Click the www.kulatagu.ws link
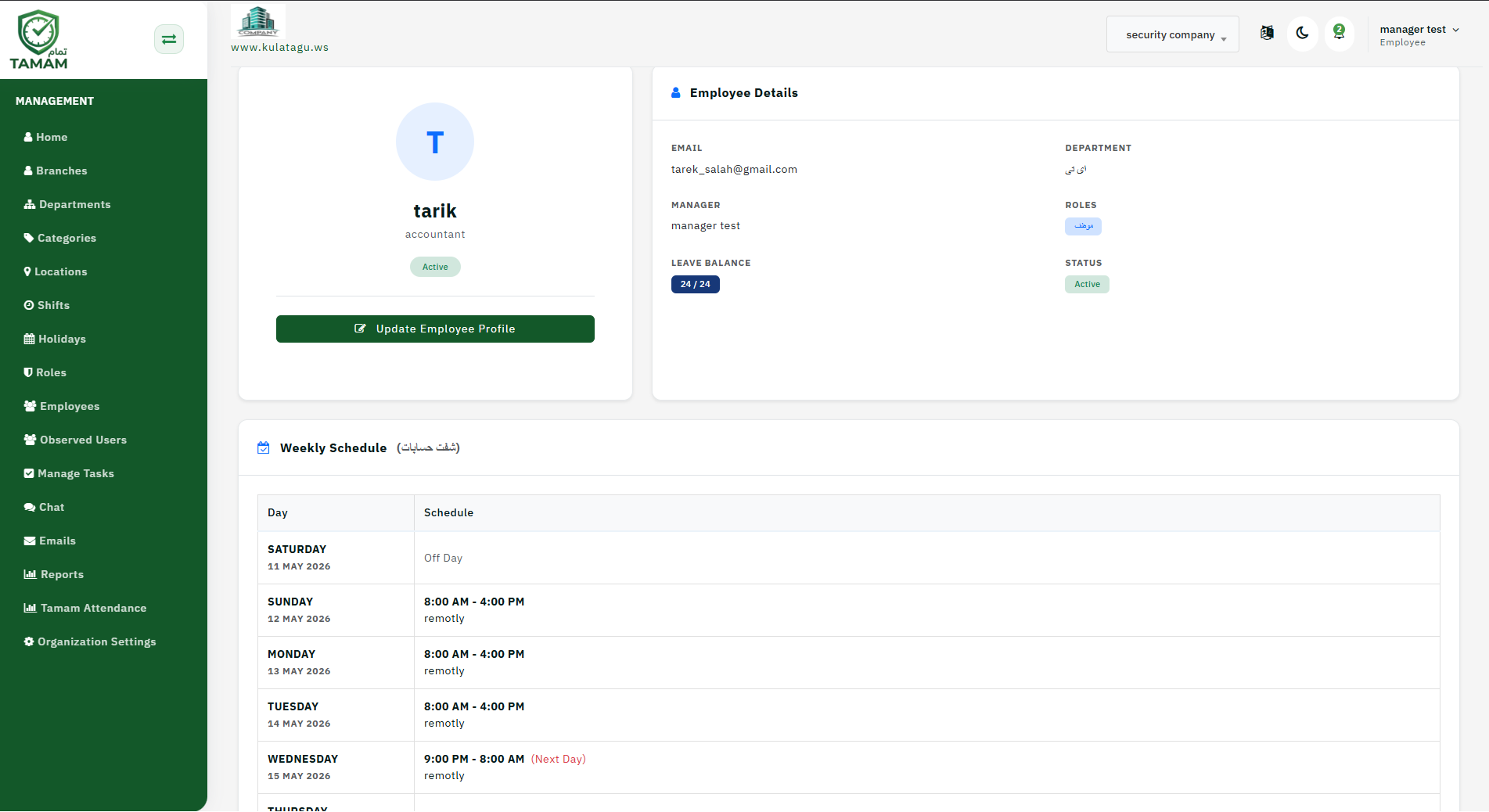The image size is (1489, 812). coord(279,47)
